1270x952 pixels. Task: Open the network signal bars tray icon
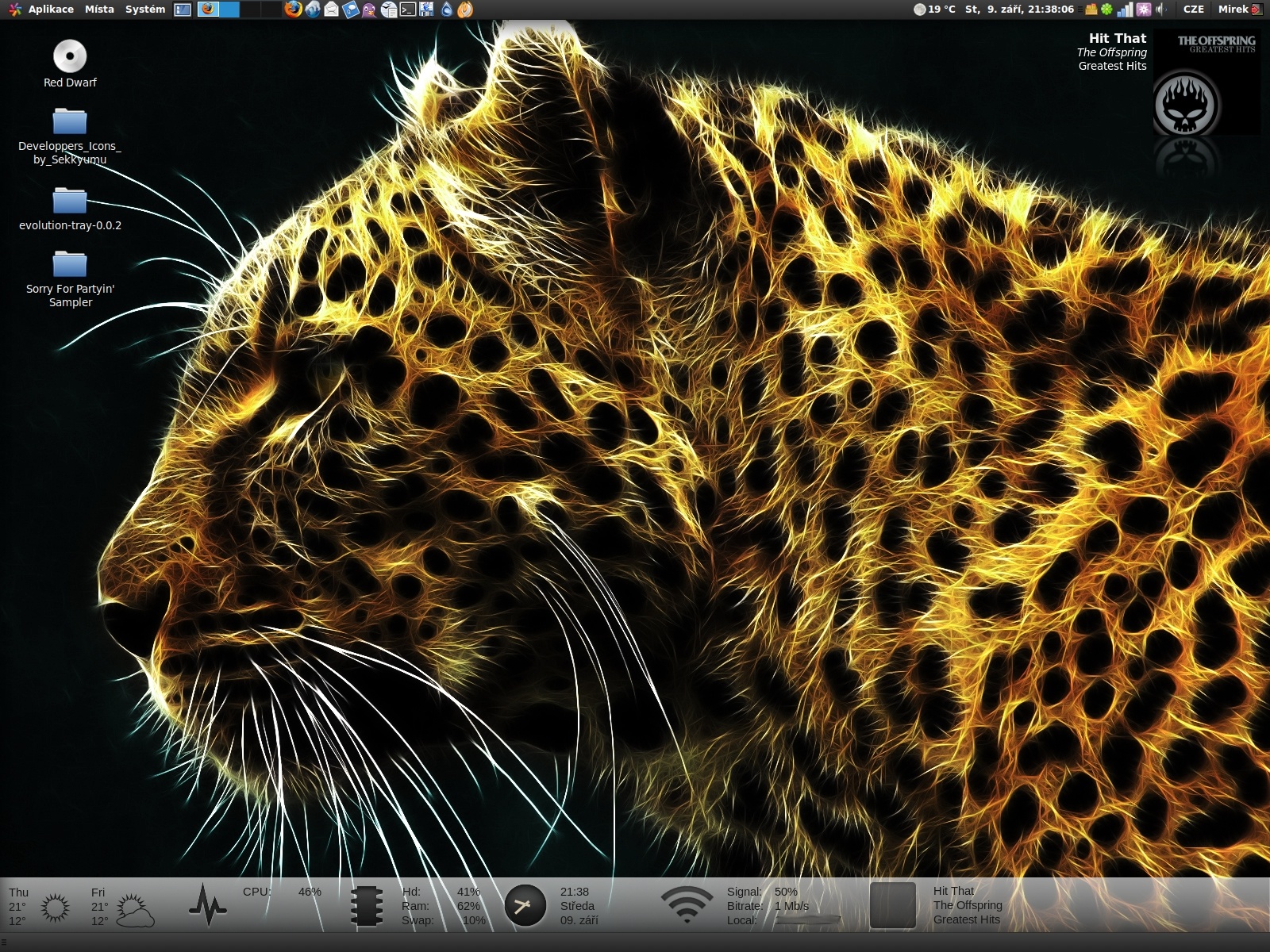point(1126,10)
